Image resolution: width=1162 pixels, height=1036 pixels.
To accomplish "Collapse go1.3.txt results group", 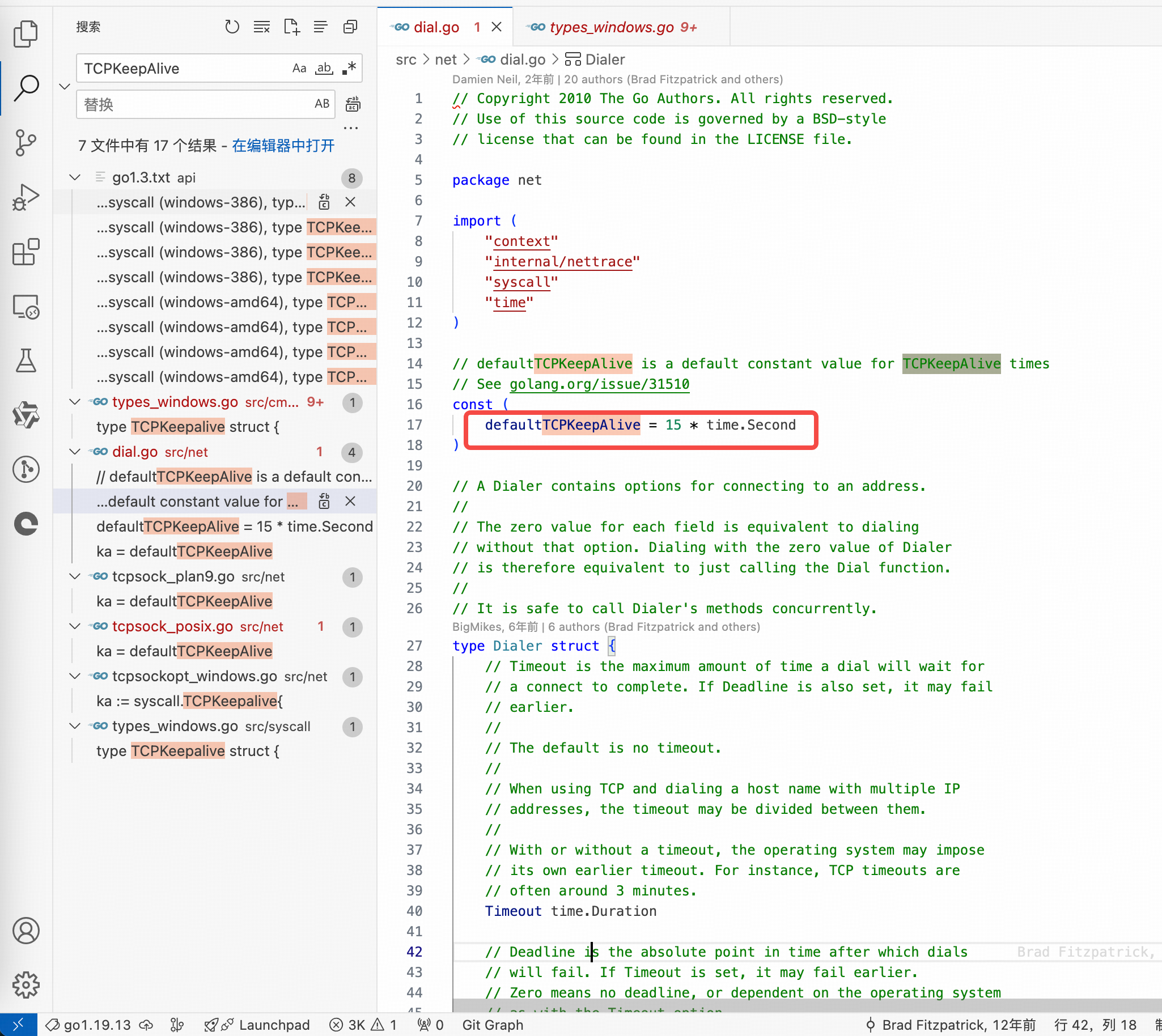I will tap(75, 177).
